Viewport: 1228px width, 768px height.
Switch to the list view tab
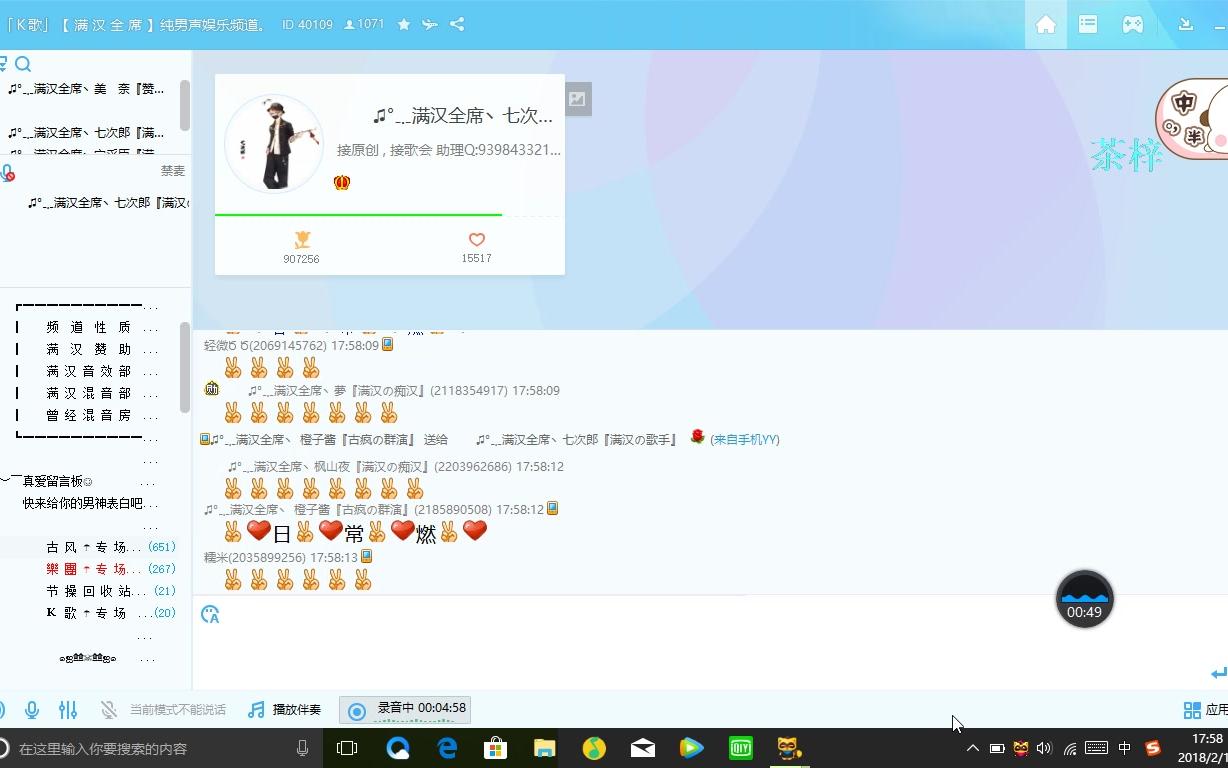pyautogui.click(x=1088, y=25)
